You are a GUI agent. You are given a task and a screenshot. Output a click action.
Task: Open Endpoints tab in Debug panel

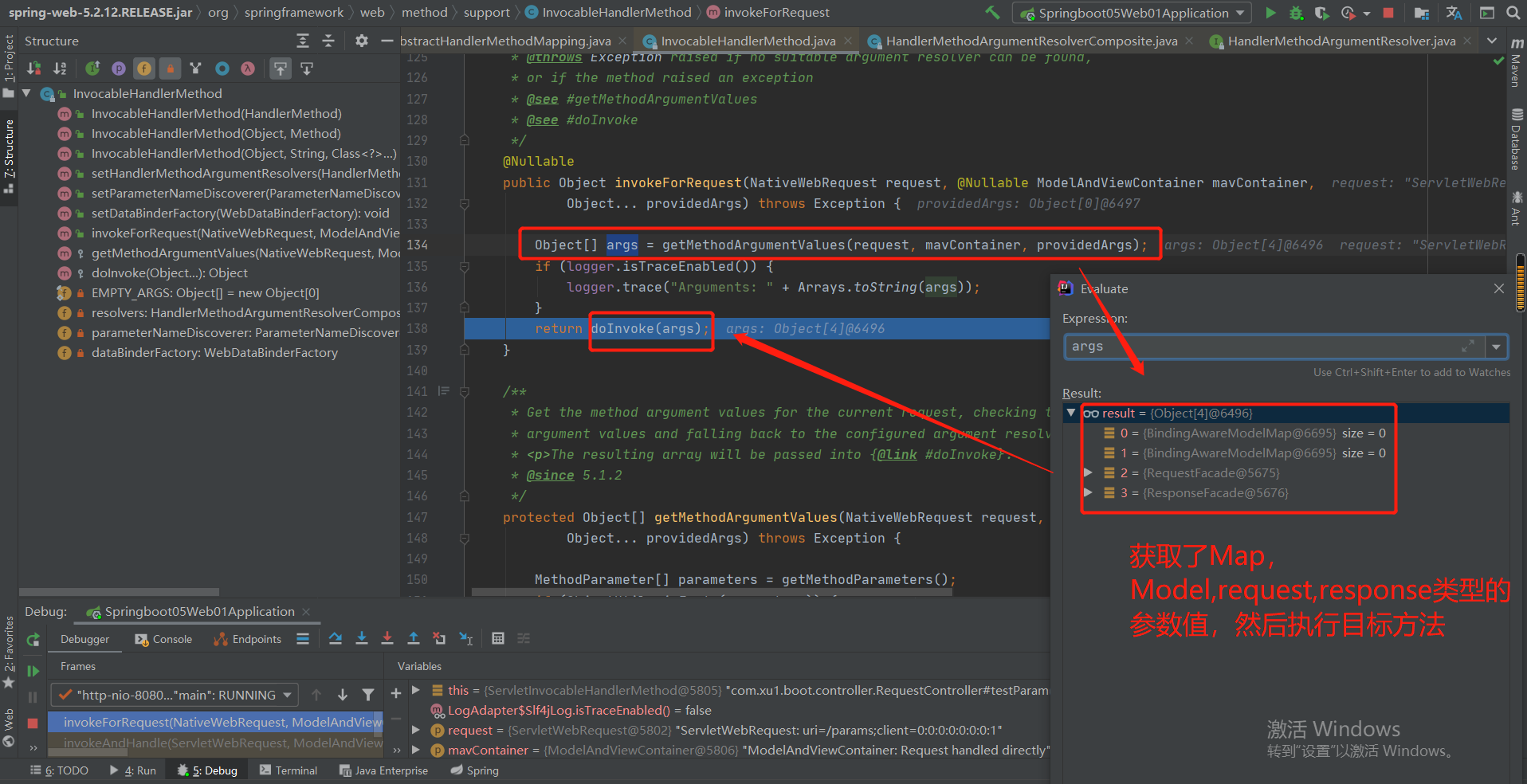pos(247,639)
